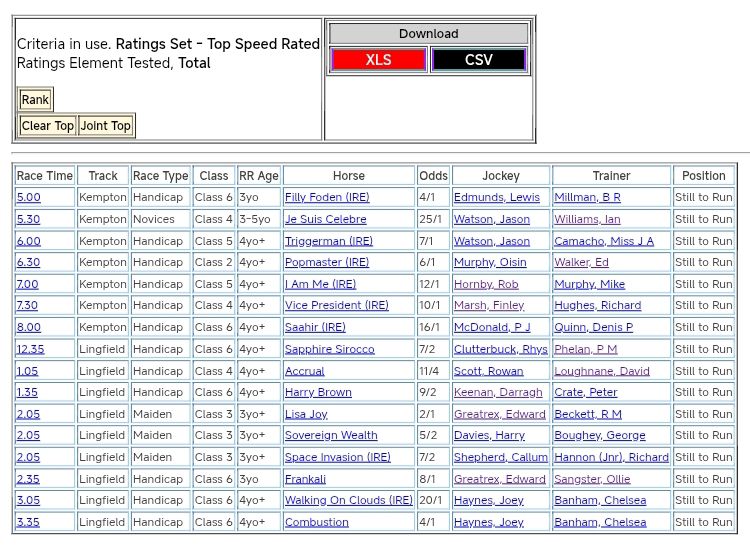
Task: Open the 6.30 Kempton race link
Action: tap(29, 263)
